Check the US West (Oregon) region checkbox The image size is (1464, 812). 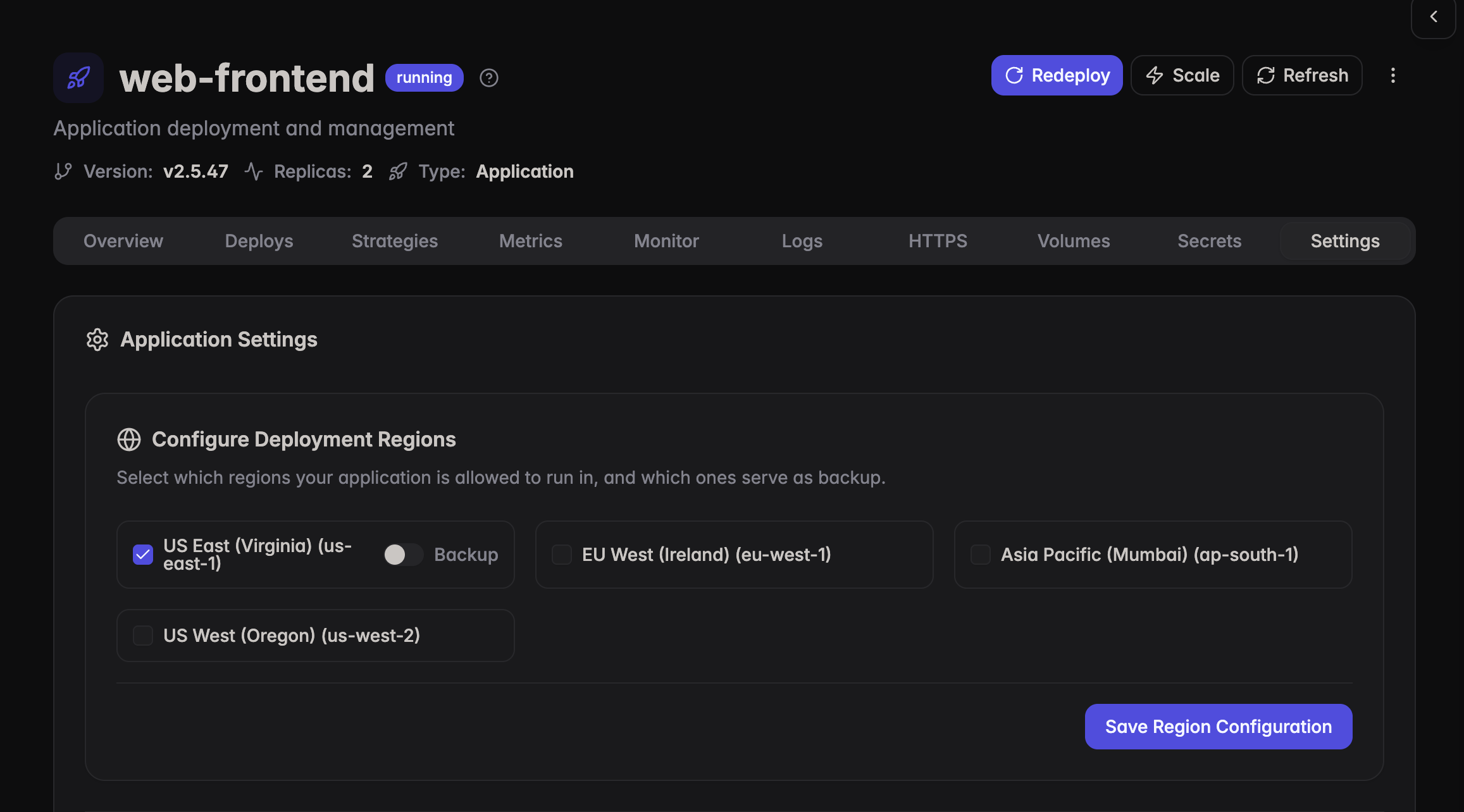click(x=143, y=636)
